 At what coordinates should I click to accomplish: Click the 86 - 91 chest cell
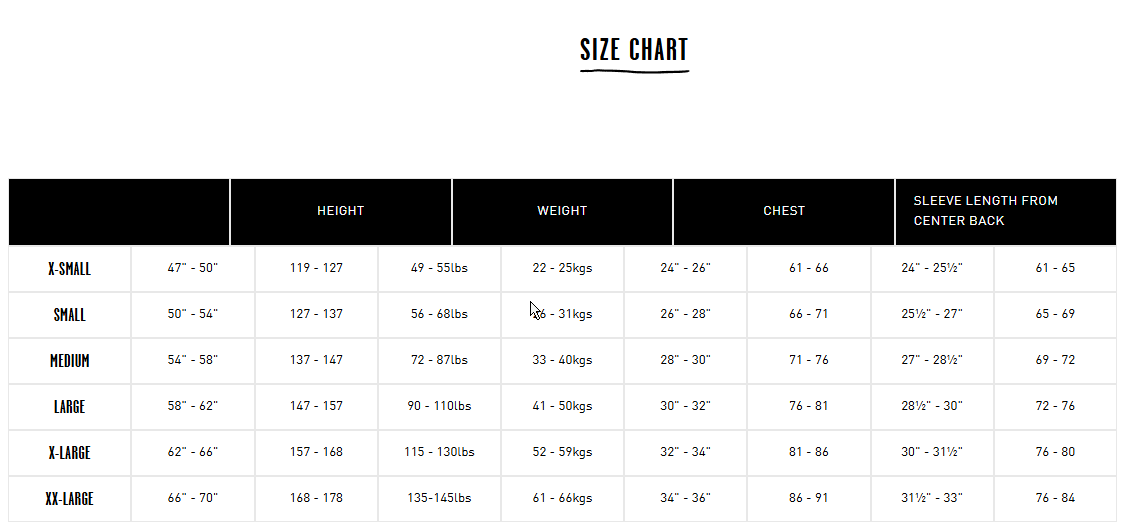(809, 498)
